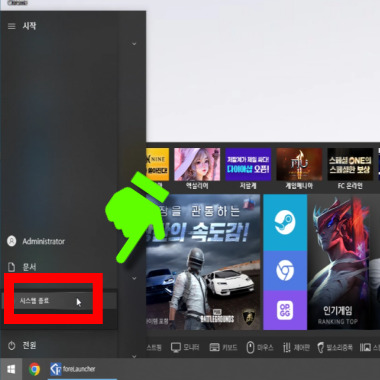Open keyboard settings icon

pyautogui.click(x=223, y=348)
